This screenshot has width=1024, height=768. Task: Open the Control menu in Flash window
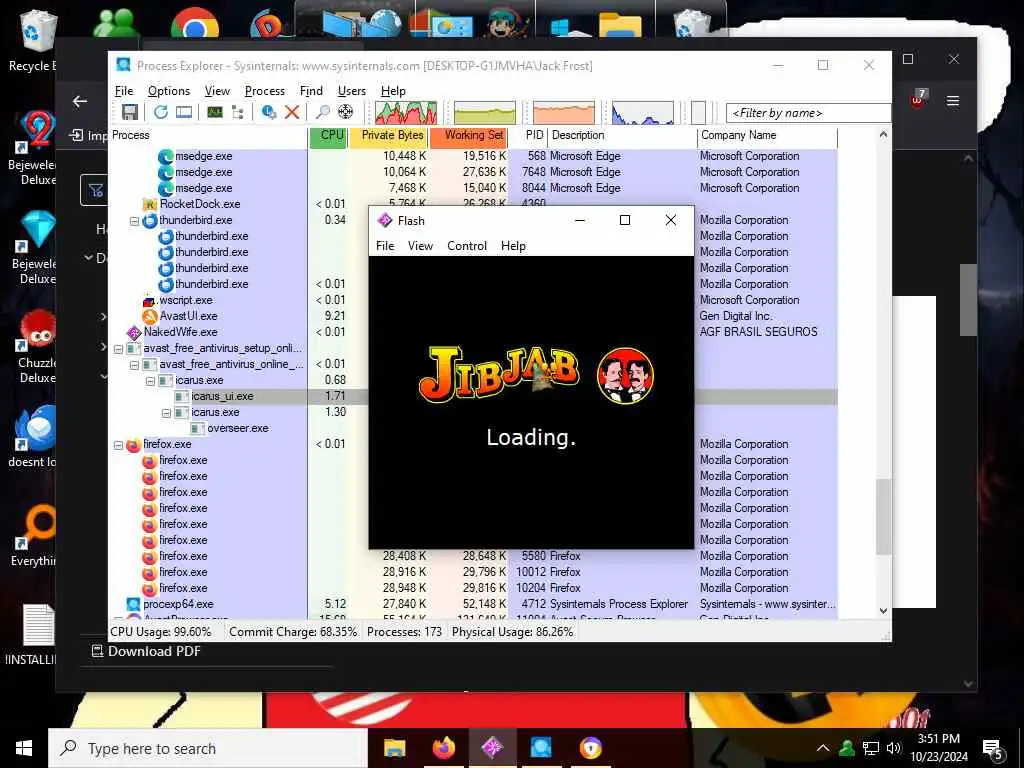(x=467, y=246)
